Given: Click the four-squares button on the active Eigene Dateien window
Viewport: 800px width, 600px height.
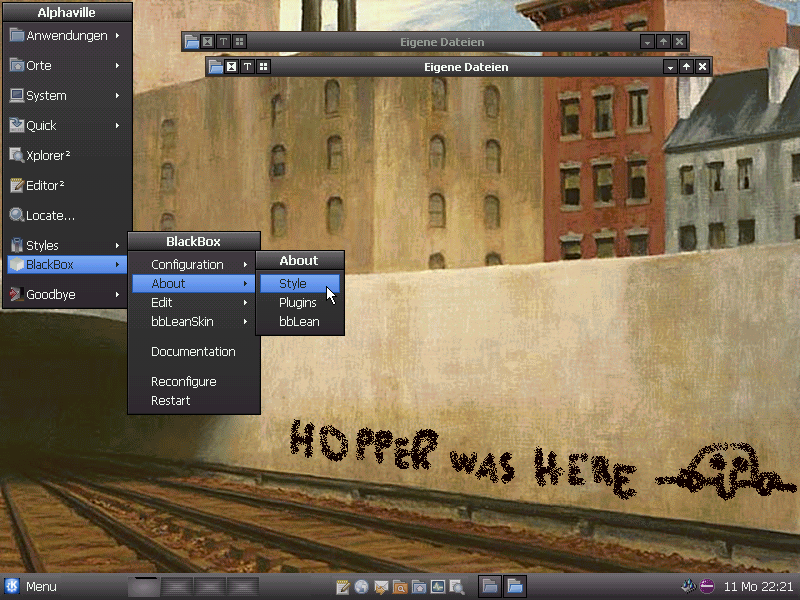Looking at the screenshot, I should tap(263, 67).
